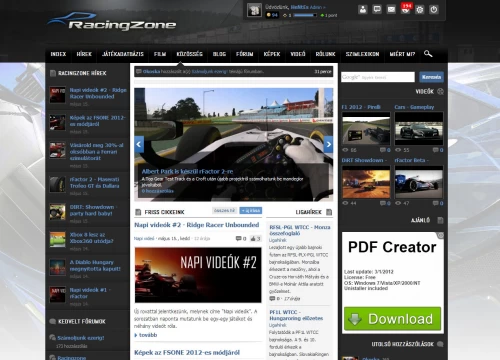Close the PDF Creator ad with corner icon
The image size is (500, 360).
(441, 235)
